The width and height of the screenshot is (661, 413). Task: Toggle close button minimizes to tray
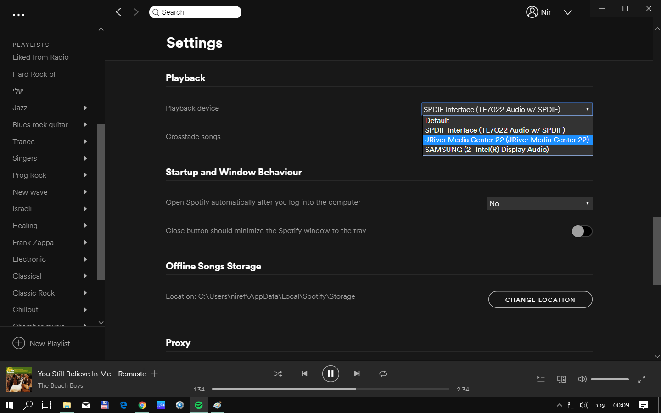point(582,231)
